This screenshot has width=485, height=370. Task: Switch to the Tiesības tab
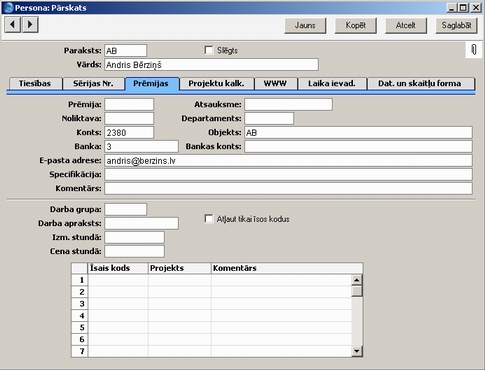(x=35, y=83)
